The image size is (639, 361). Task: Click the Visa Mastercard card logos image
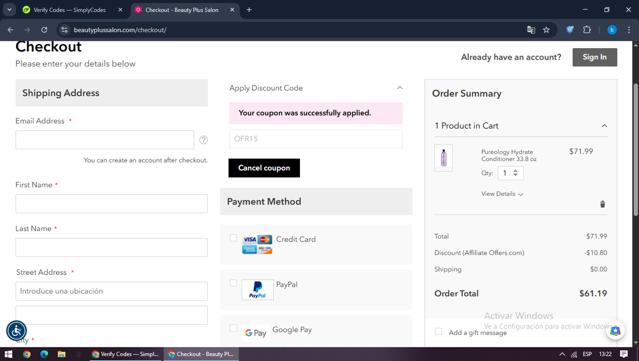click(x=257, y=244)
